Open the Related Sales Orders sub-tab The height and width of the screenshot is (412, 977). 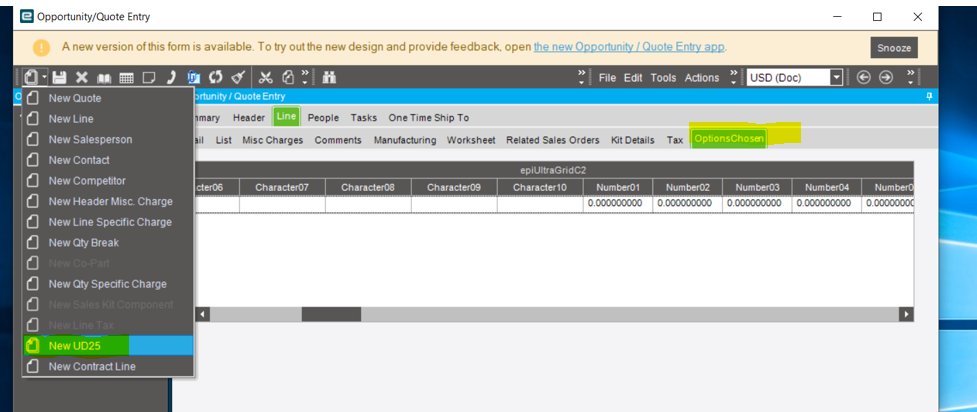(x=553, y=140)
